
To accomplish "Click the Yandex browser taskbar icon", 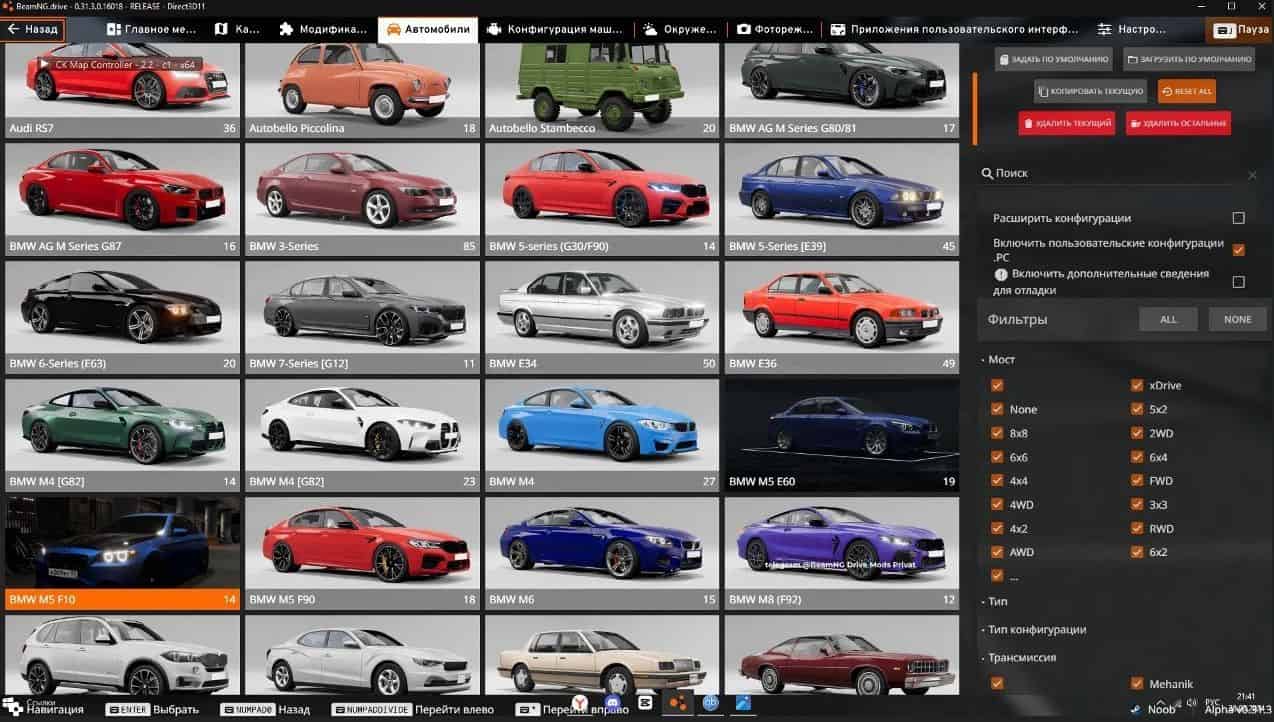I will (579, 704).
